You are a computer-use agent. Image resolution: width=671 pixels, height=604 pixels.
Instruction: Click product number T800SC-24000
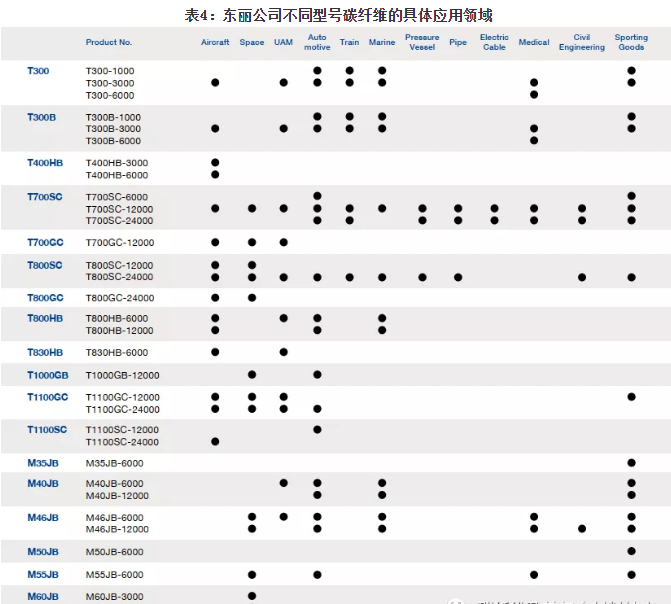[119, 277]
